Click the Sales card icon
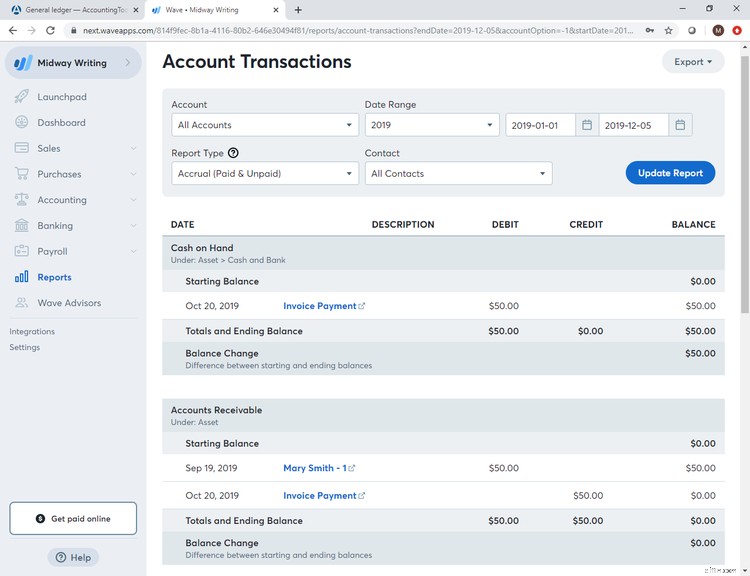The height and width of the screenshot is (576, 750). [x=22, y=148]
